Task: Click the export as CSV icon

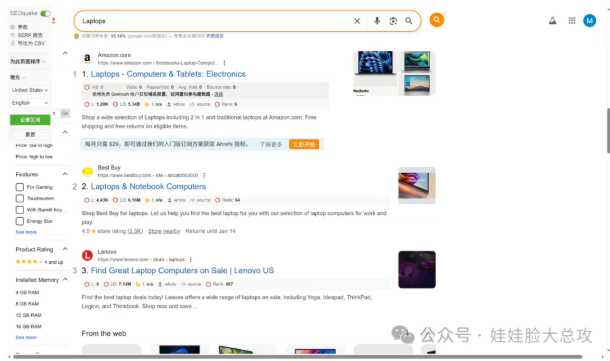Action: click(x=12, y=43)
